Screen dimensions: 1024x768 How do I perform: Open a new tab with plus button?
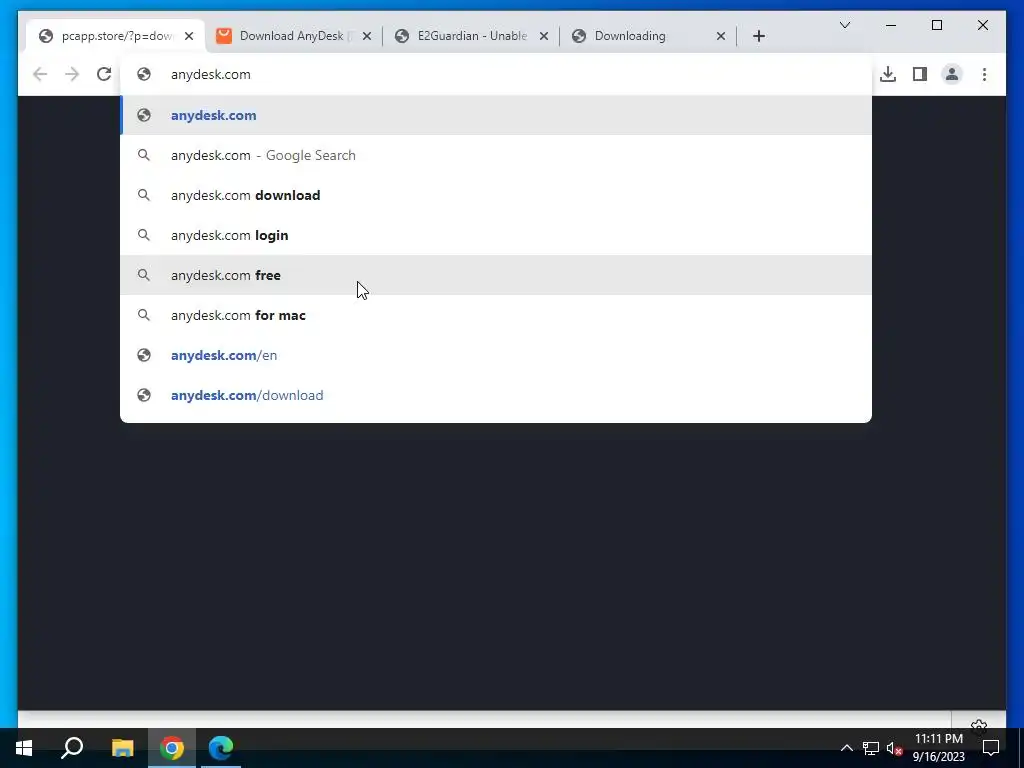[758, 36]
